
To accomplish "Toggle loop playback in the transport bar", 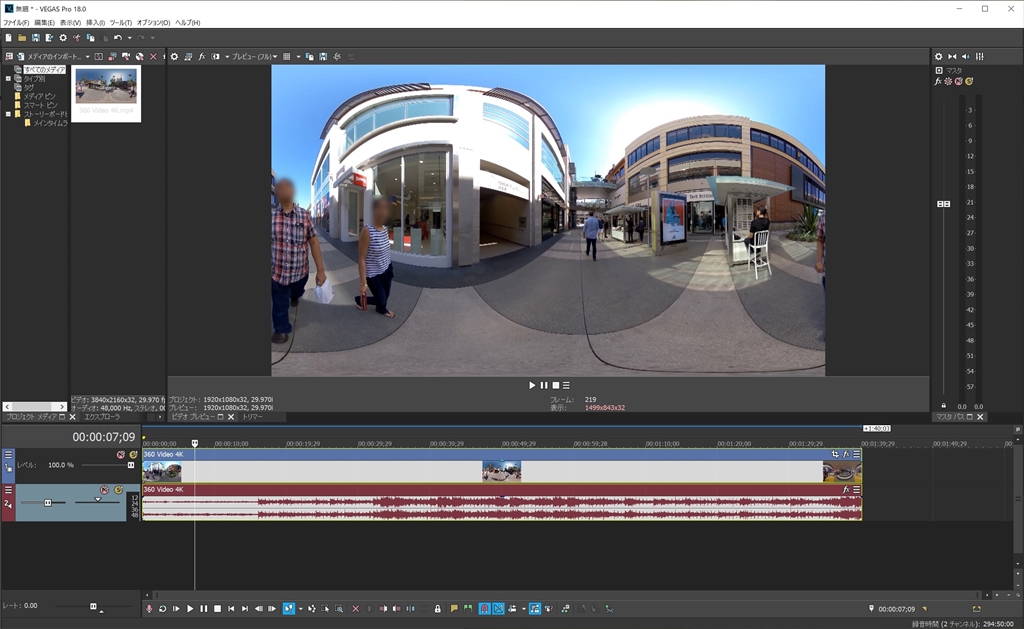I will 163,608.
